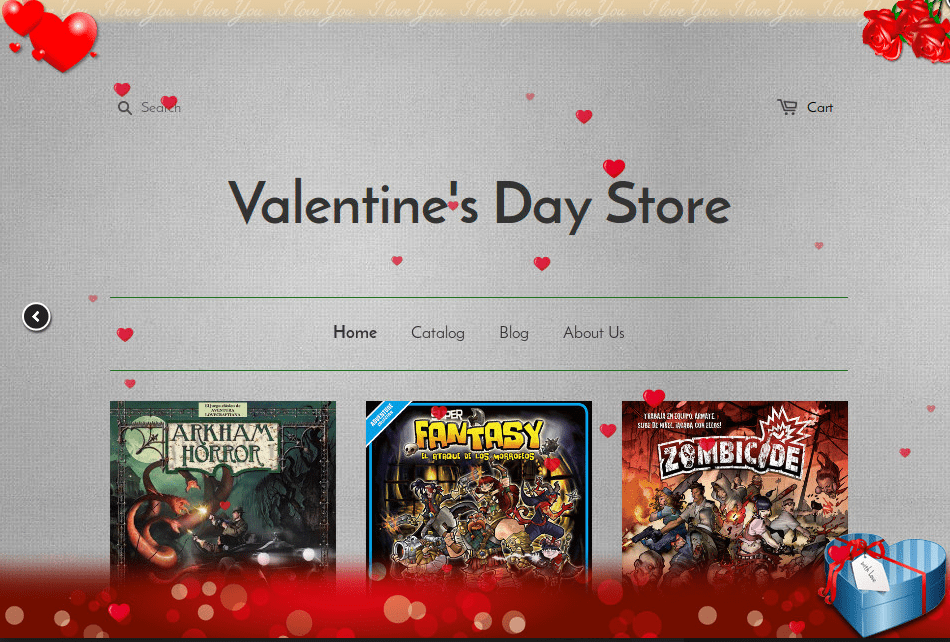Click the round back arrow button
Image resolution: width=950 pixels, height=642 pixels.
tap(36, 317)
